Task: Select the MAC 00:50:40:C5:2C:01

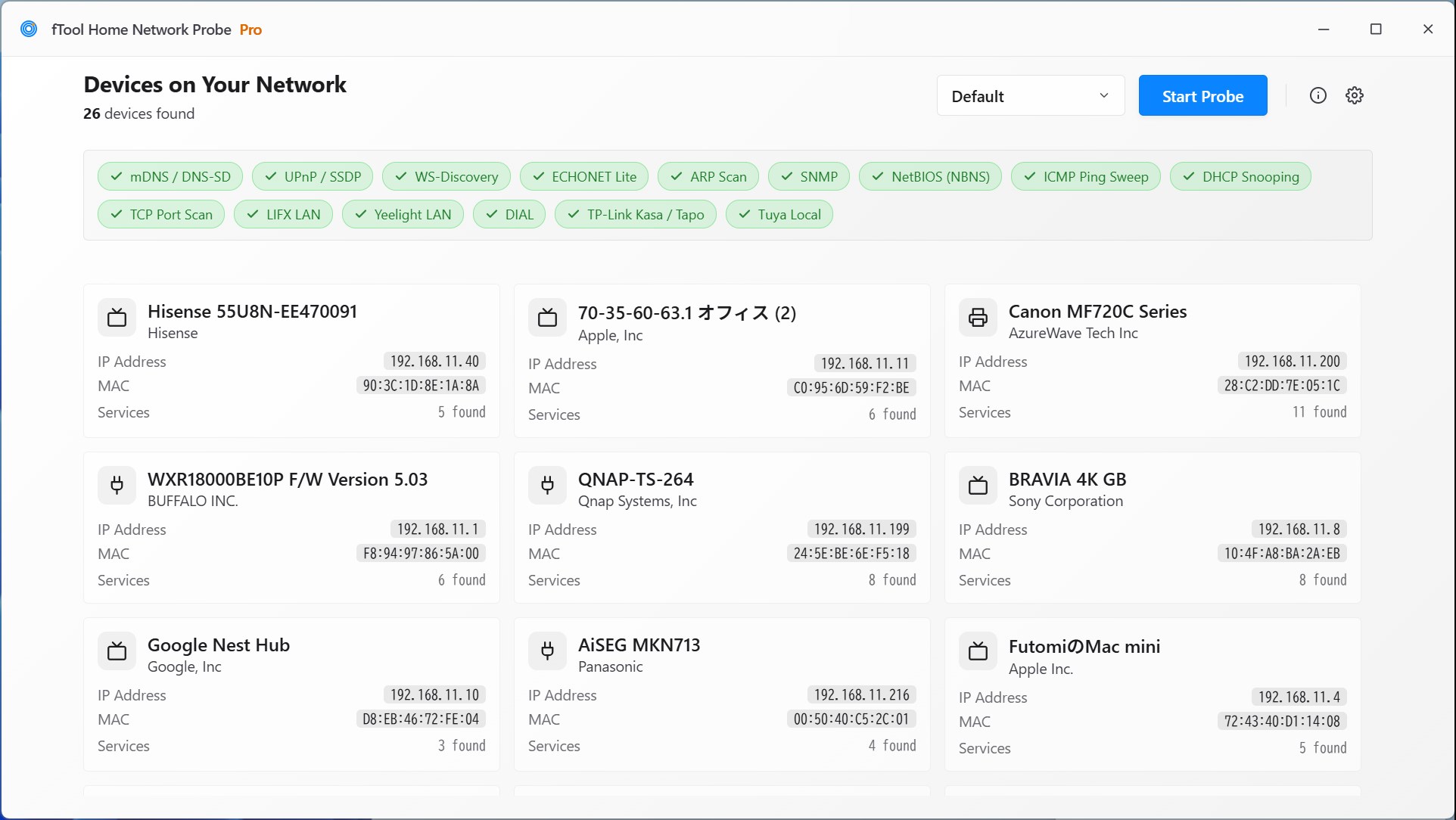Action: coord(851,719)
